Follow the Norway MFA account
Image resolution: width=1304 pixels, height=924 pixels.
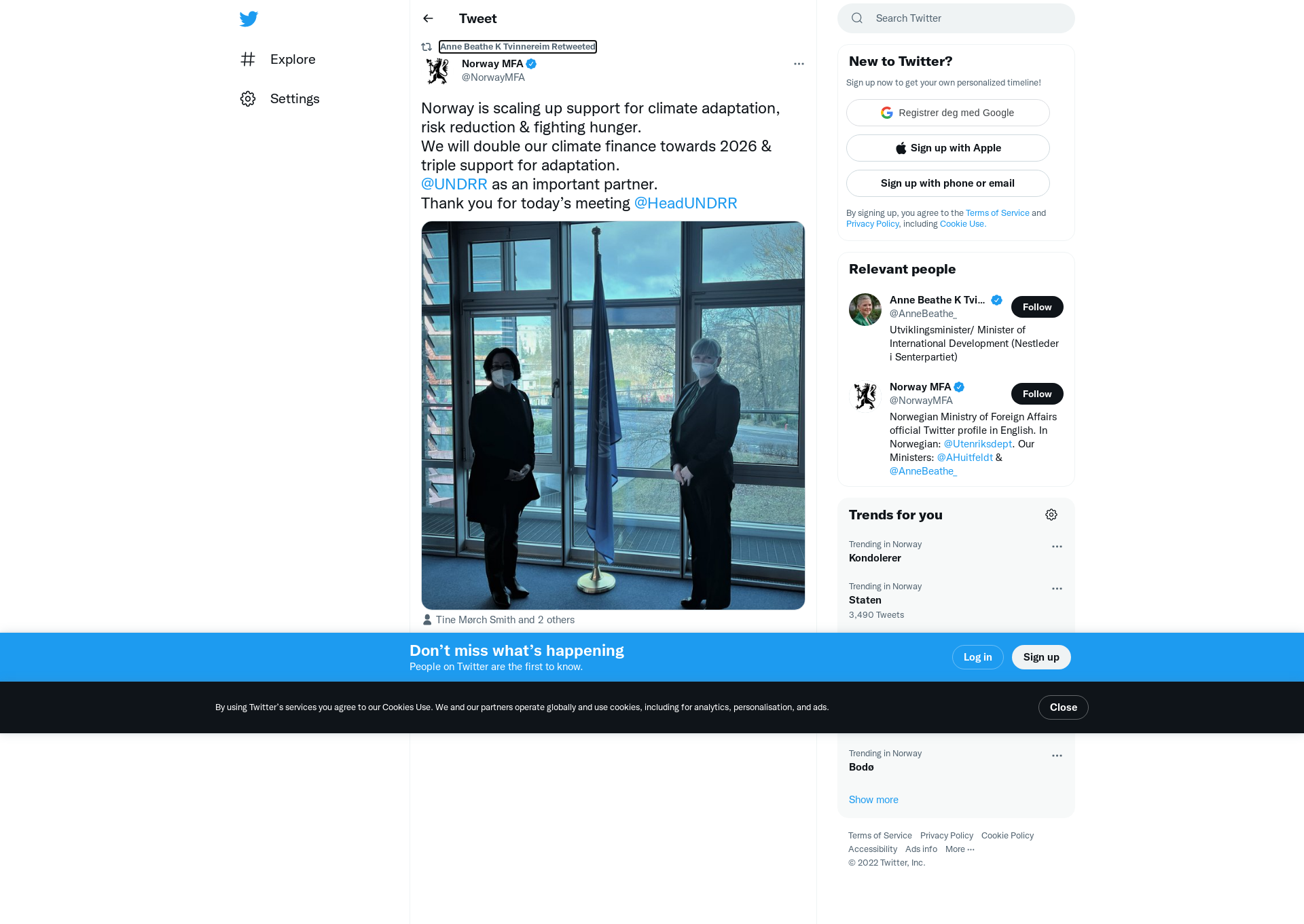click(x=1037, y=394)
